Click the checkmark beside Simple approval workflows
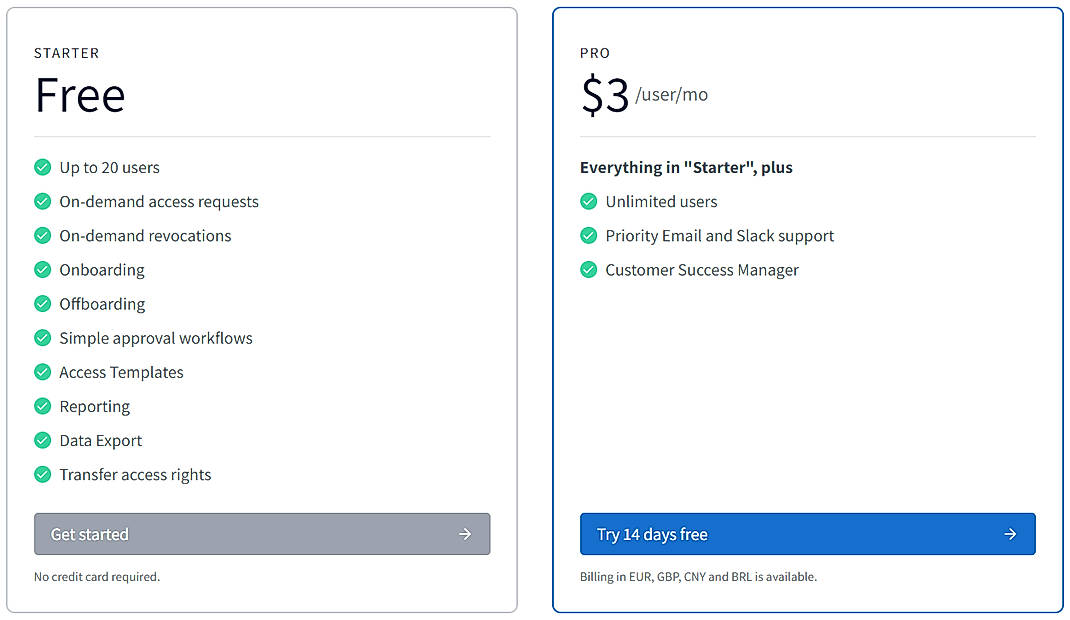Image resolution: width=1070 pixels, height=620 pixels. point(42,337)
